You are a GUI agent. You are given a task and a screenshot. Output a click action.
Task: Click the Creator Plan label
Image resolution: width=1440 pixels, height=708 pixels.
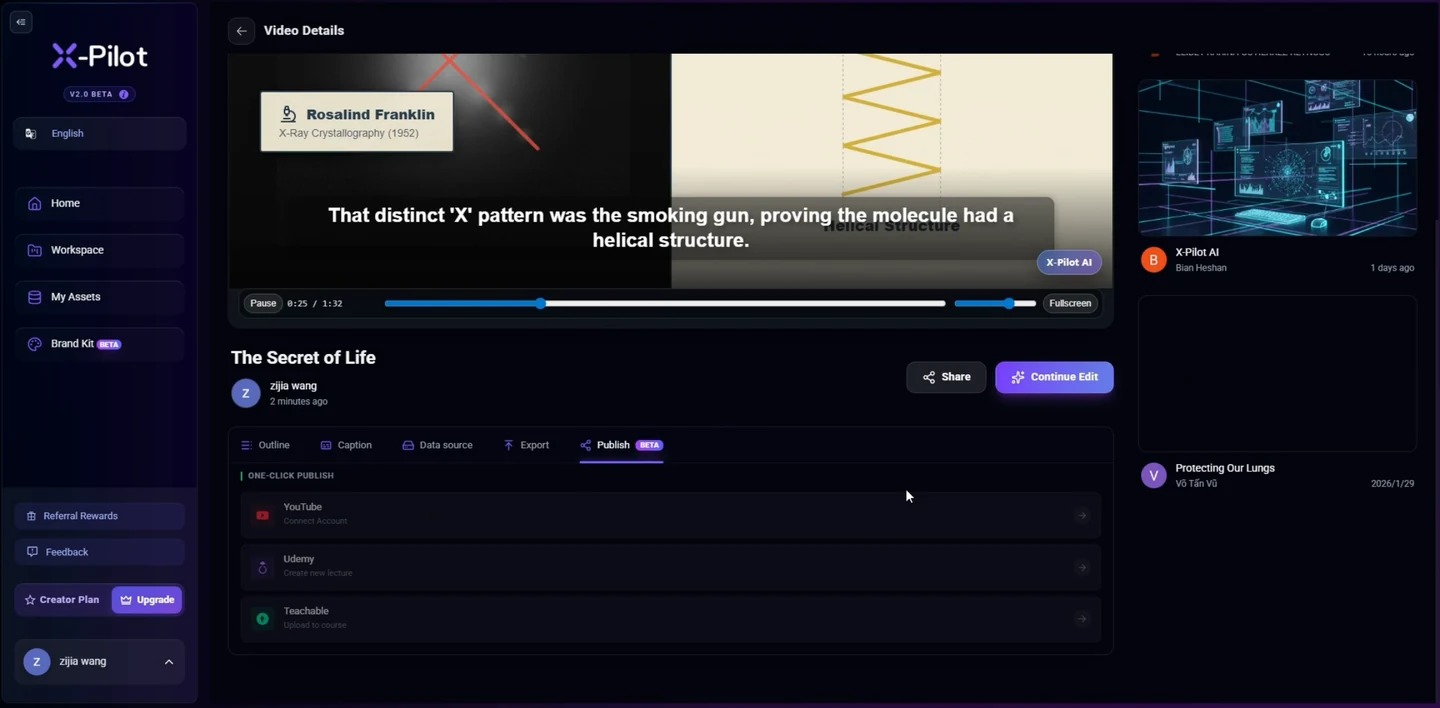pyautogui.click(x=61, y=600)
